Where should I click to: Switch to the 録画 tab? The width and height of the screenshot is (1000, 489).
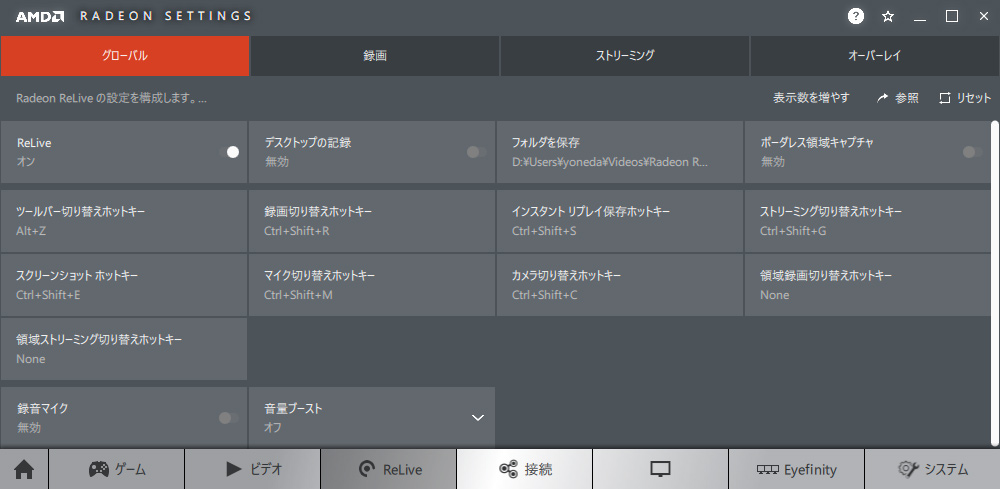(375, 55)
